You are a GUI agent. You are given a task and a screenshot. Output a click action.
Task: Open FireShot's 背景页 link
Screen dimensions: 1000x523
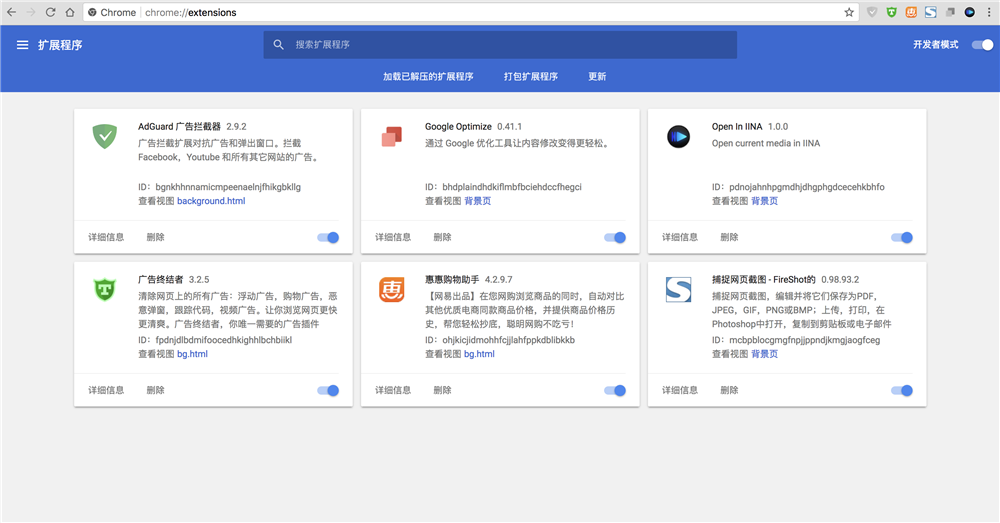click(x=765, y=354)
